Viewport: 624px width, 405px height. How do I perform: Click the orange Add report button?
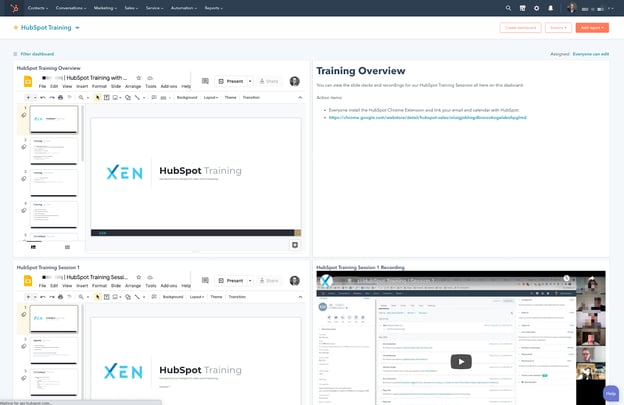(592, 27)
